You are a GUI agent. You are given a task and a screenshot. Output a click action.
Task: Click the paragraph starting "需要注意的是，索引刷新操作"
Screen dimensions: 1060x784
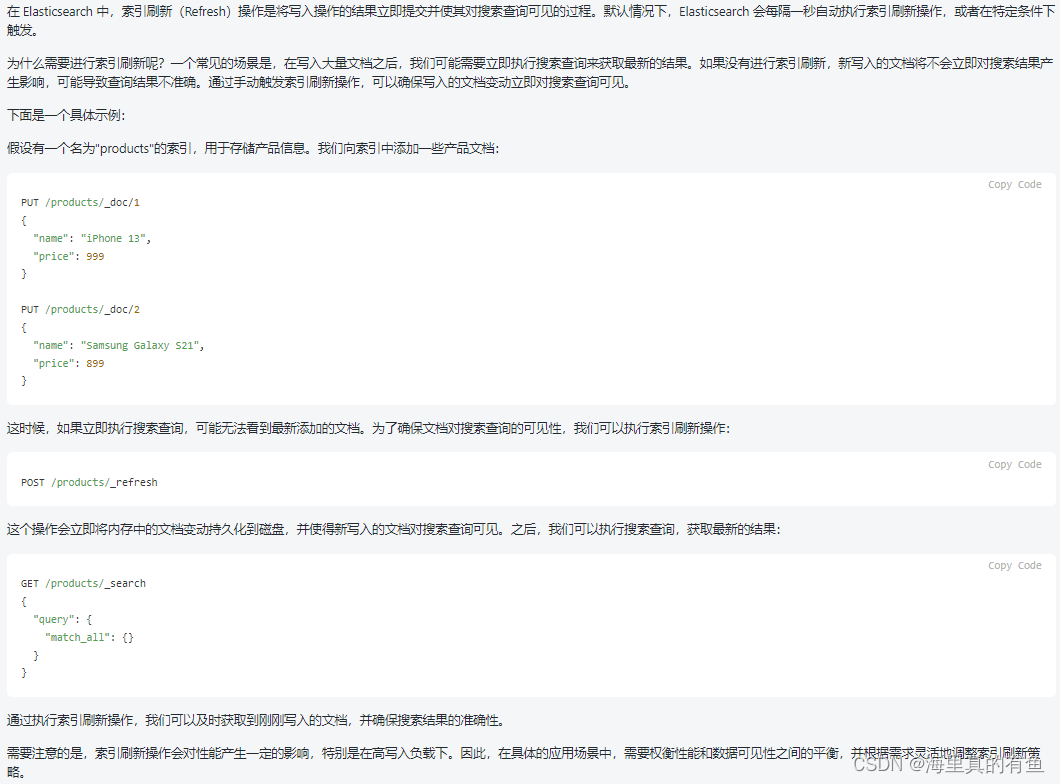524,762
